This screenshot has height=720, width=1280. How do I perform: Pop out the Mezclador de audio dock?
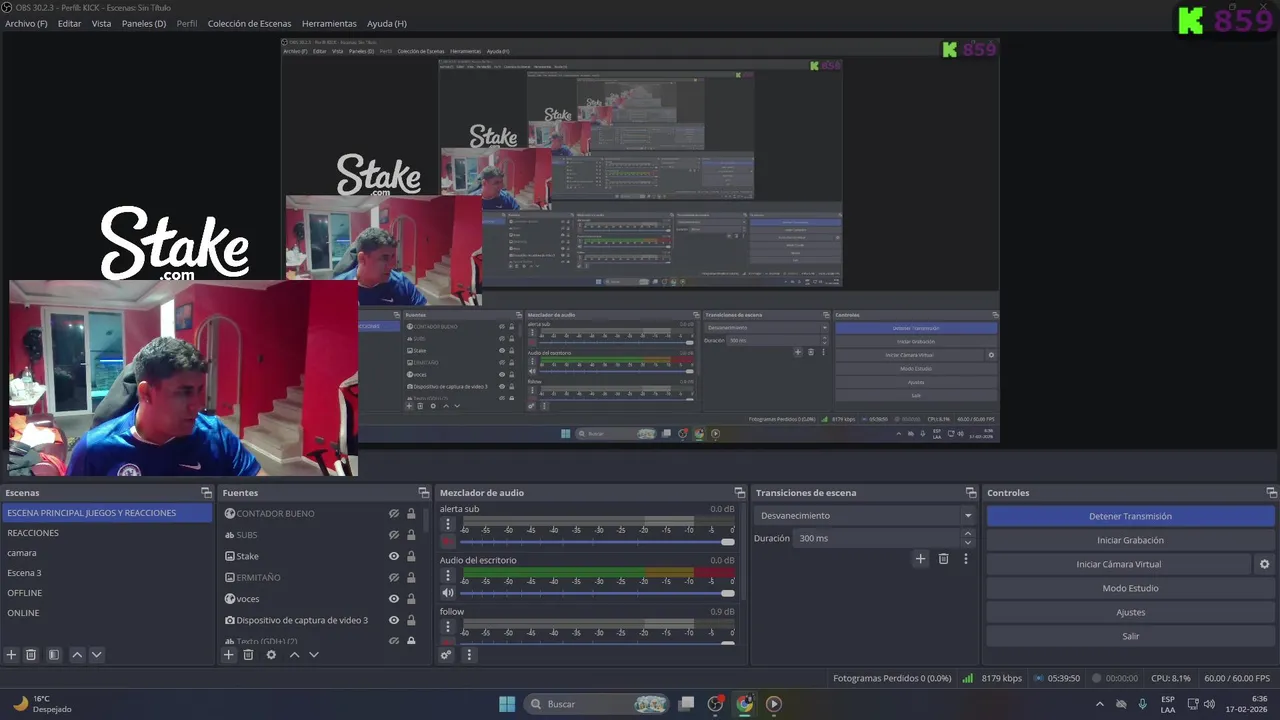740,493
